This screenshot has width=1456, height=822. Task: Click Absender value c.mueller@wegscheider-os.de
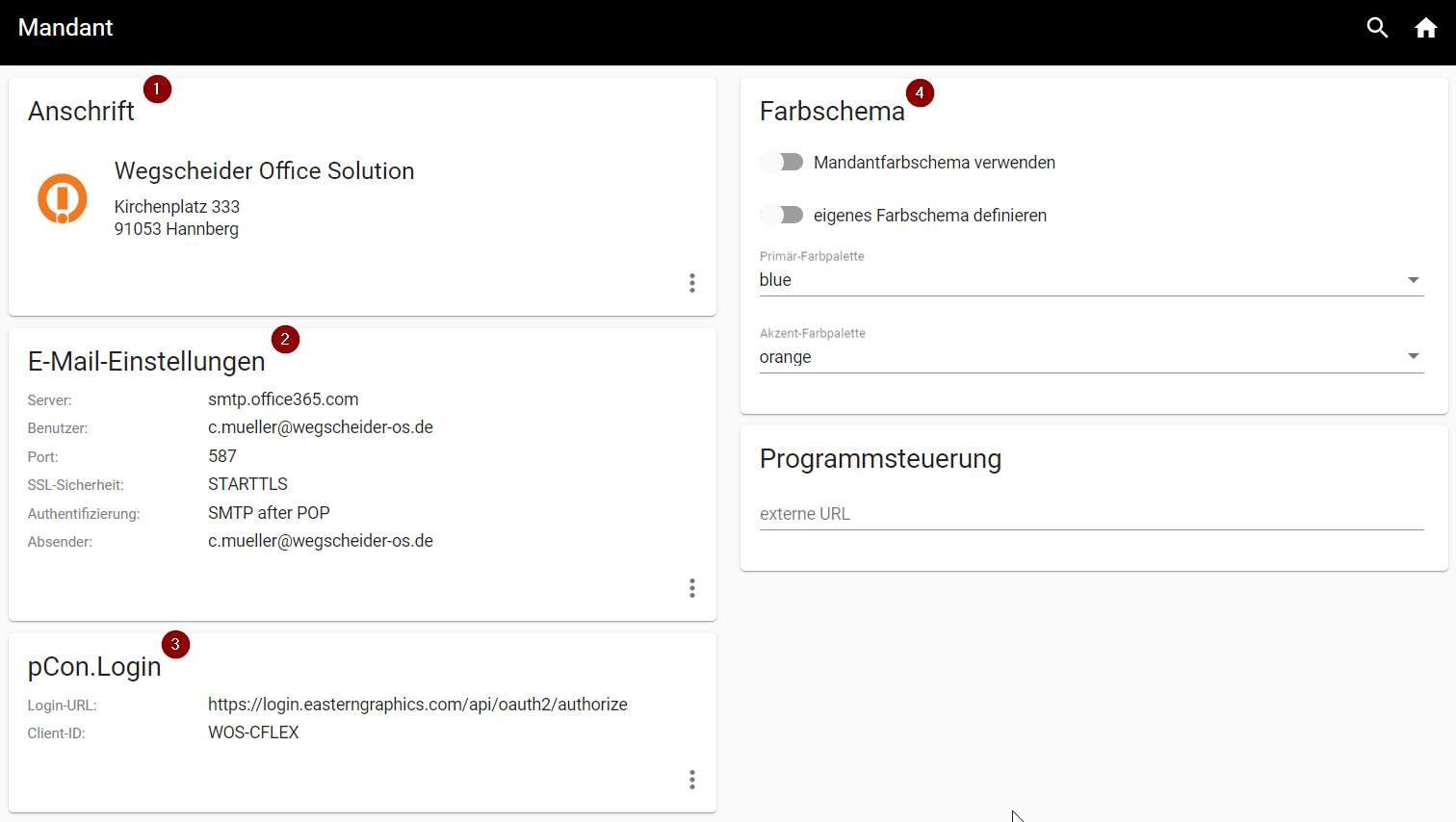[x=321, y=541]
